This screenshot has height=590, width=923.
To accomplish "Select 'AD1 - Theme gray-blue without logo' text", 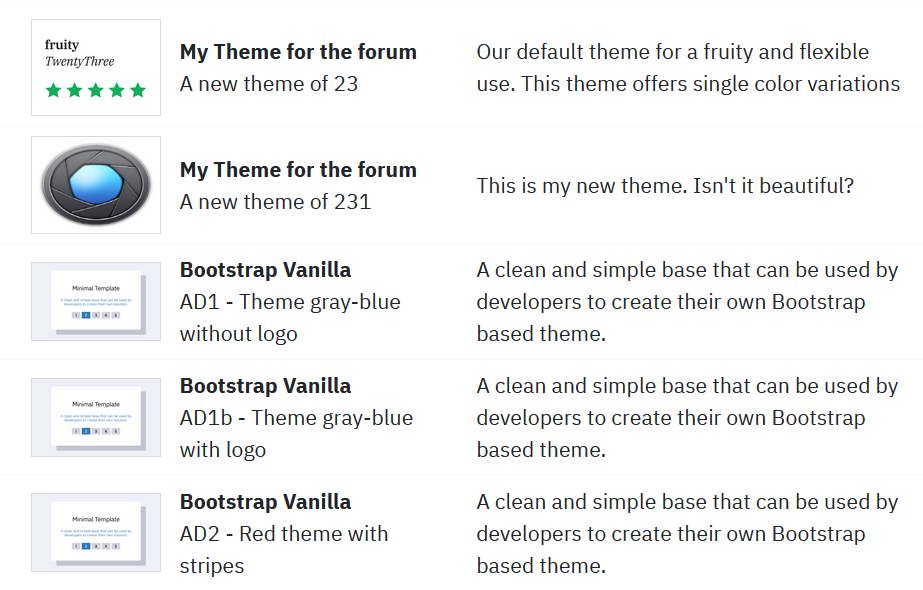I will coord(290,318).
